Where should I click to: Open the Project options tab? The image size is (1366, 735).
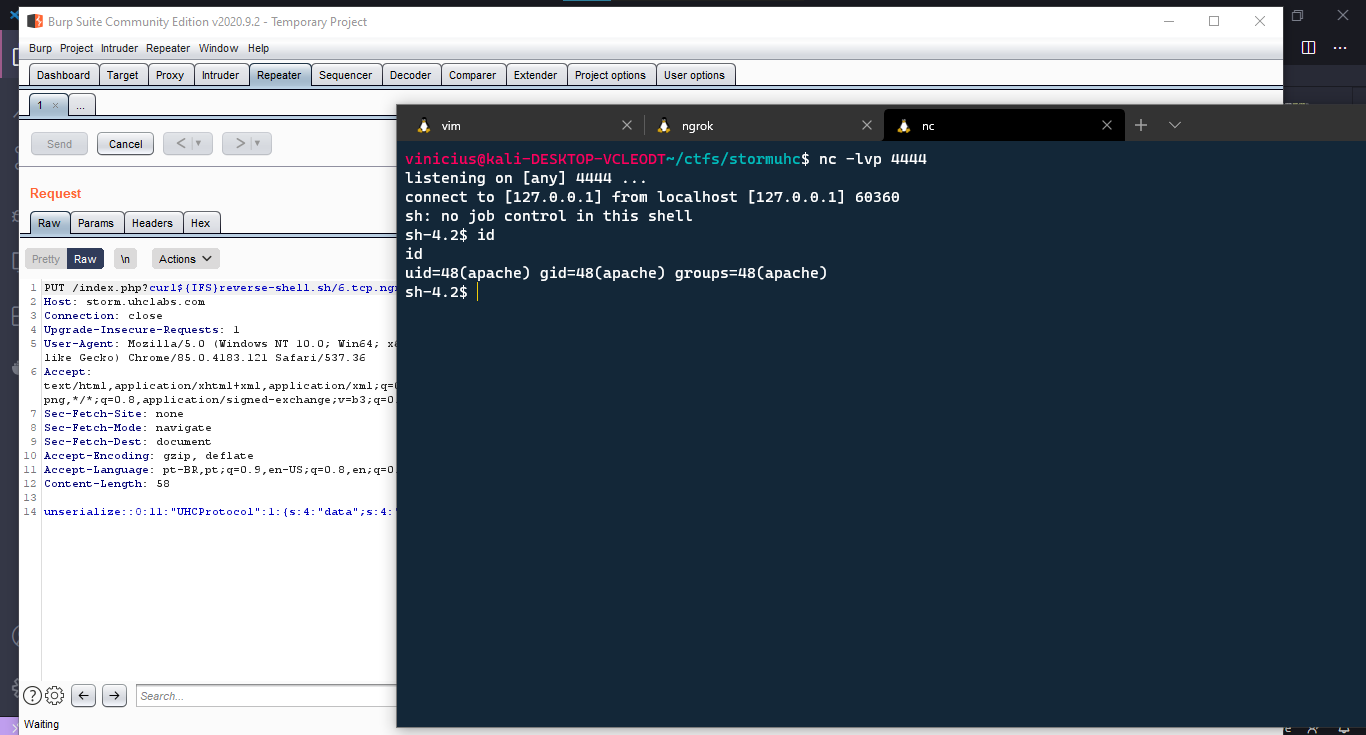(x=611, y=75)
